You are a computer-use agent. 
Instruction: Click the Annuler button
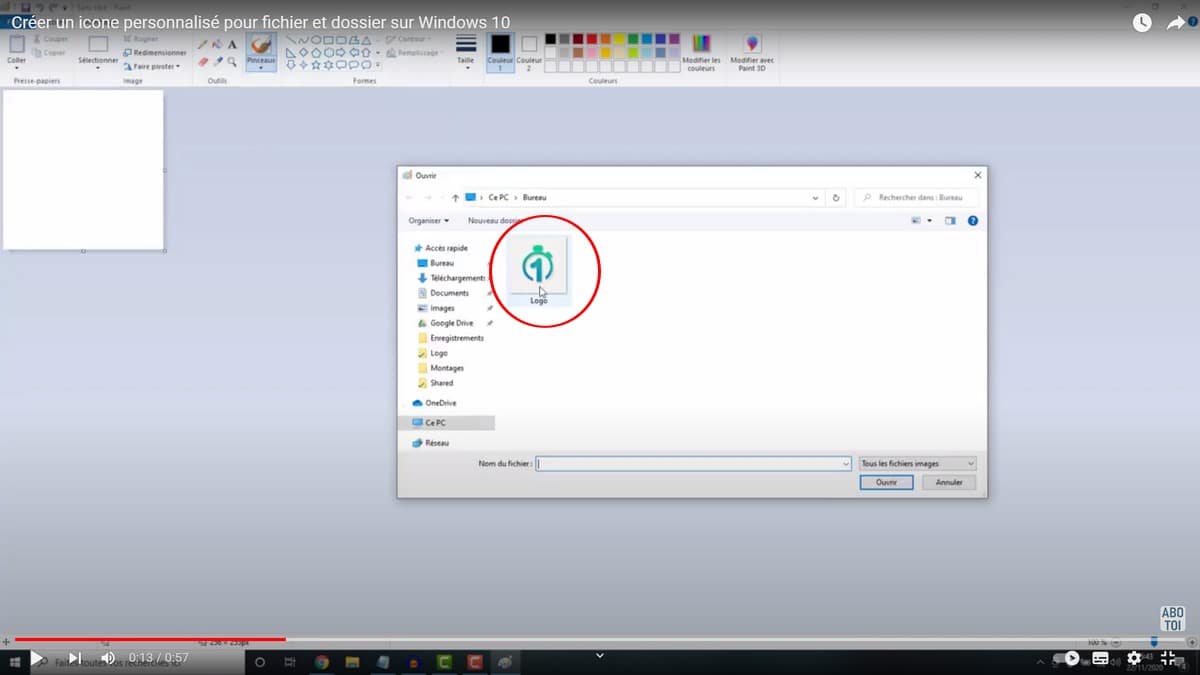point(948,482)
